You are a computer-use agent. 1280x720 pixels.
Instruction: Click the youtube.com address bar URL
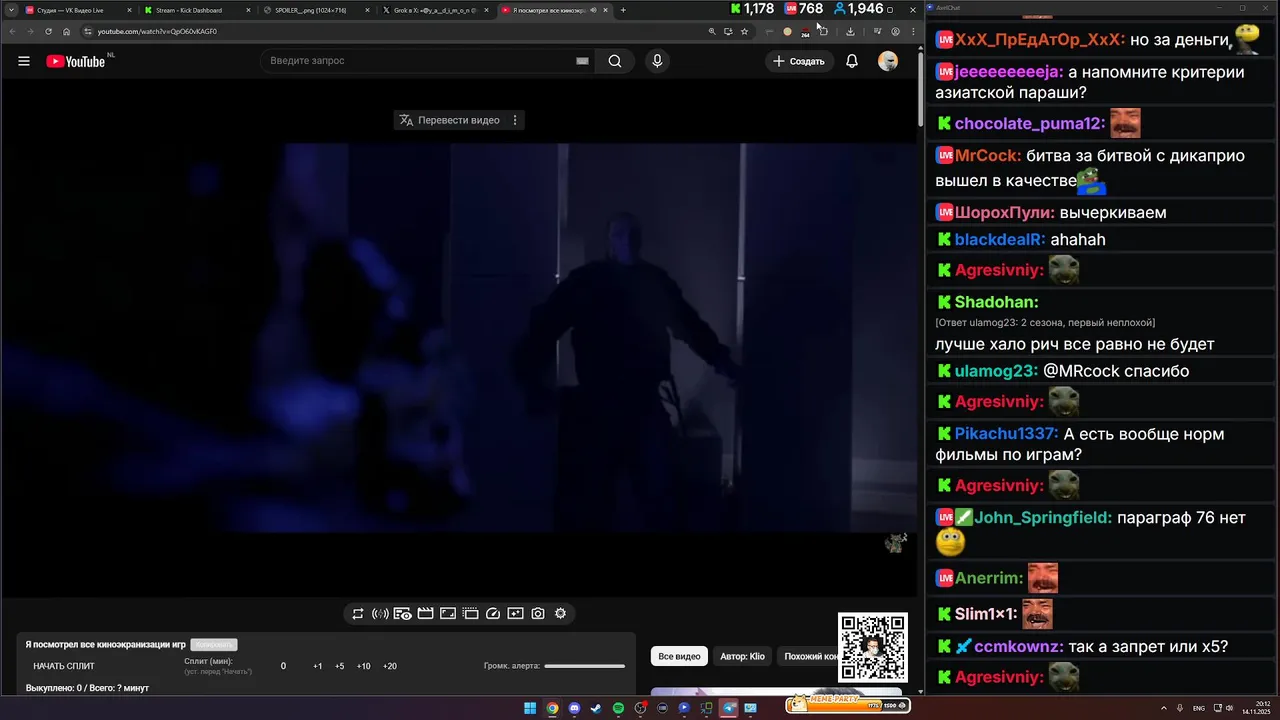[157, 31]
